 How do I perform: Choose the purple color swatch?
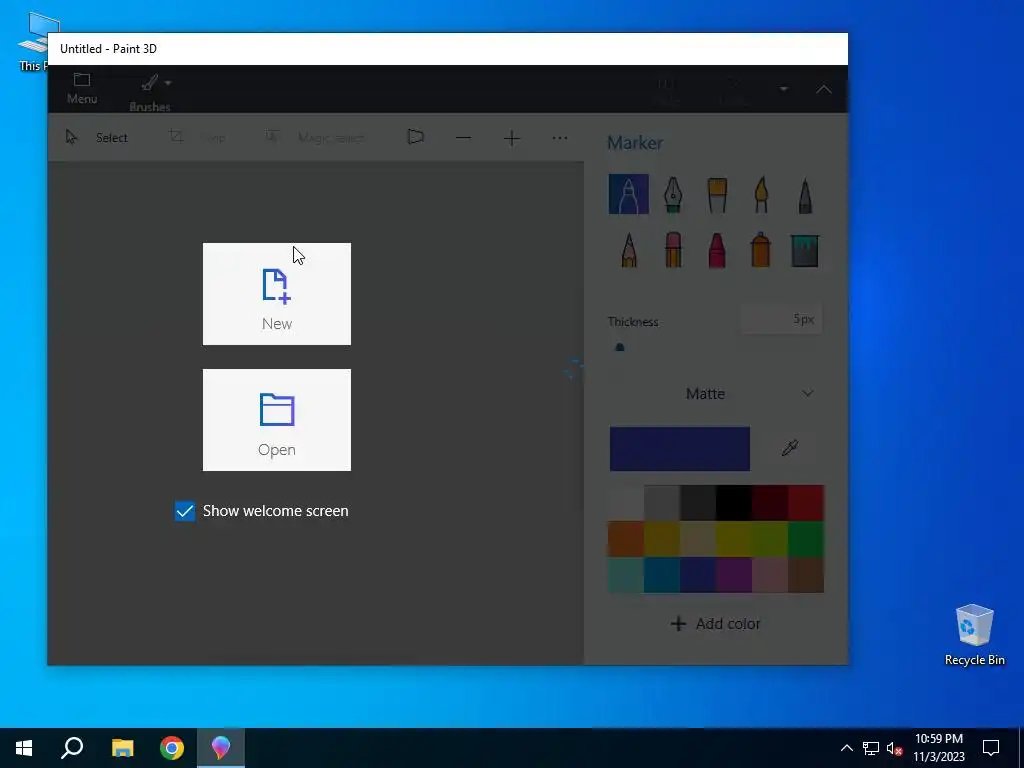coord(734,575)
